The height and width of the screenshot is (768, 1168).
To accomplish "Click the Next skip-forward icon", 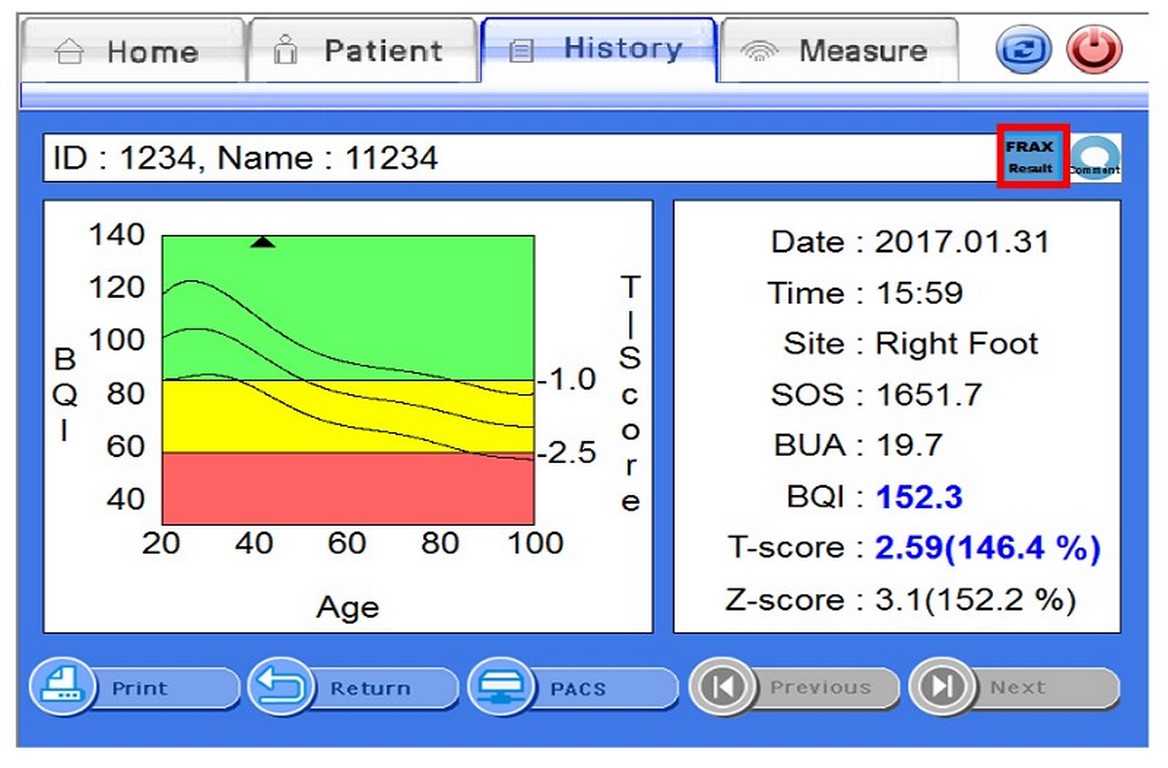I will click(942, 686).
